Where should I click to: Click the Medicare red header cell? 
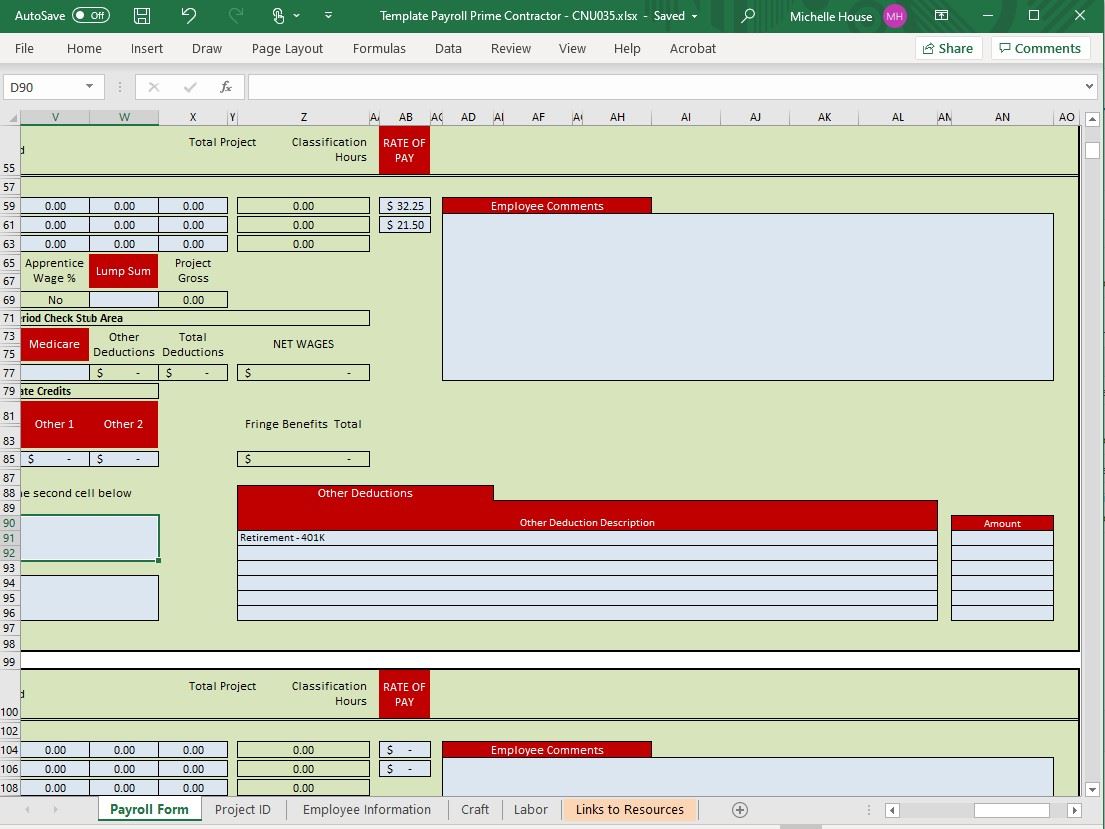click(x=55, y=344)
